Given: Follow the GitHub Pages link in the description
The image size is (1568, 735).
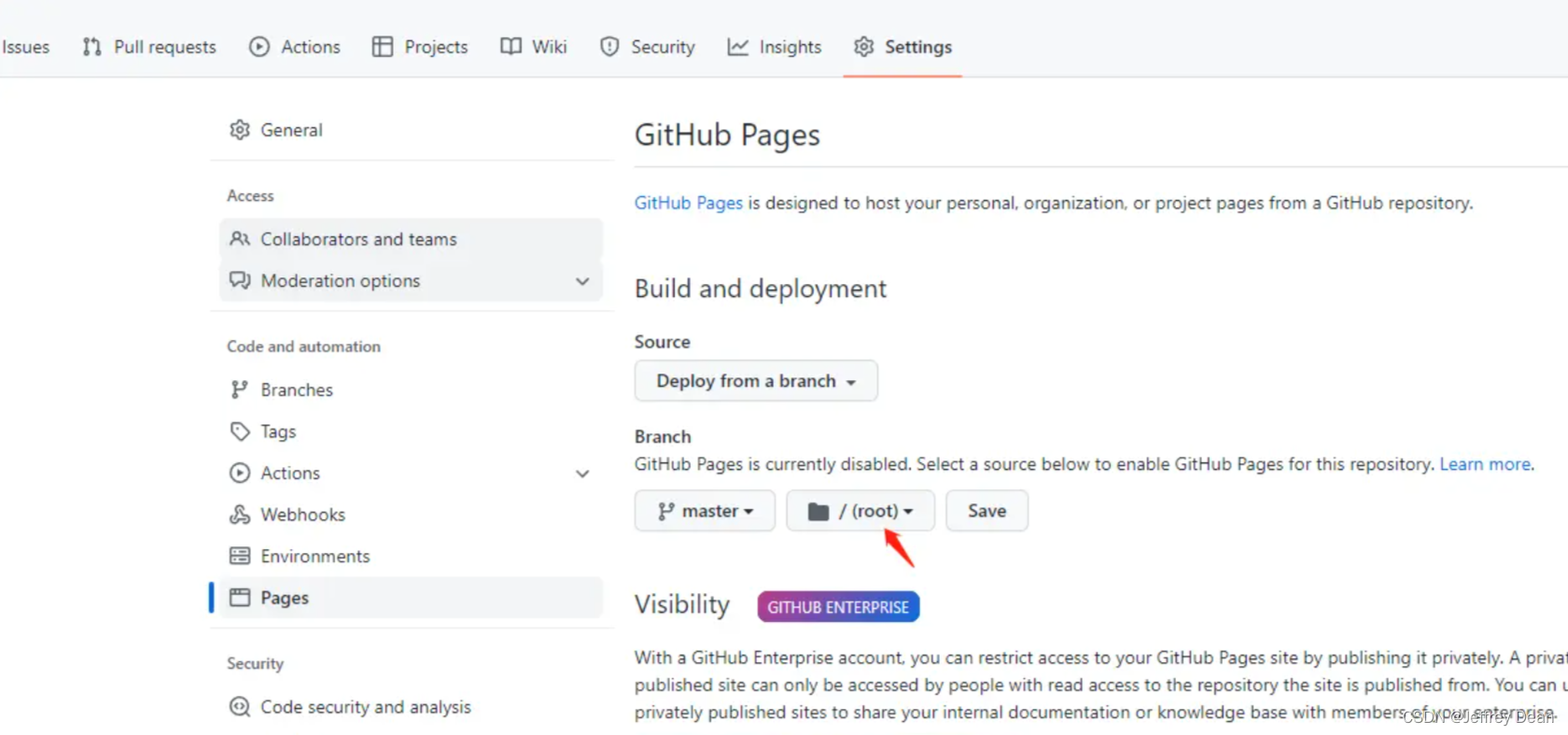Looking at the screenshot, I should click(x=689, y=203).
